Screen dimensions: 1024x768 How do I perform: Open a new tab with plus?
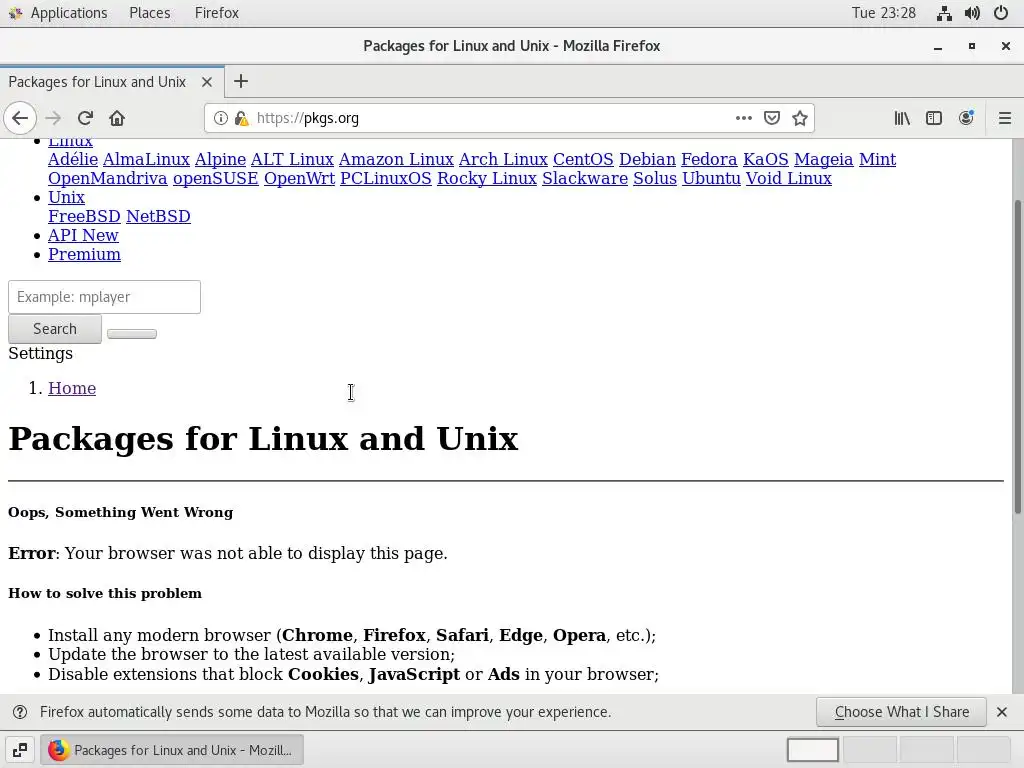coord(241,82)
